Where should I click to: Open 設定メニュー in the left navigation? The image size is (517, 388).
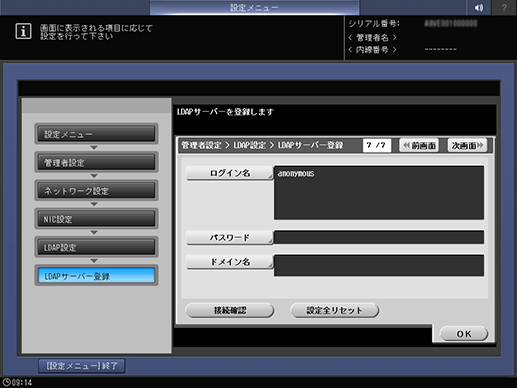pyautogui.click(x=96, y=134)
